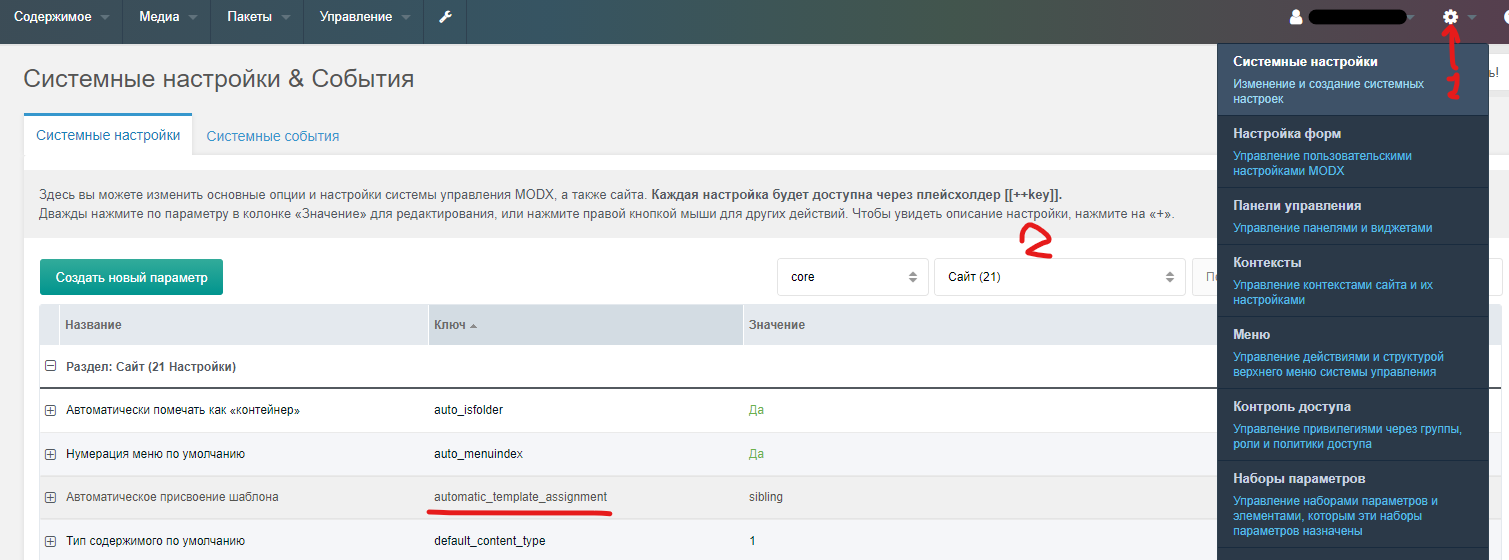
Task: Switch to Системные события tab
Action: coord(273,136)
